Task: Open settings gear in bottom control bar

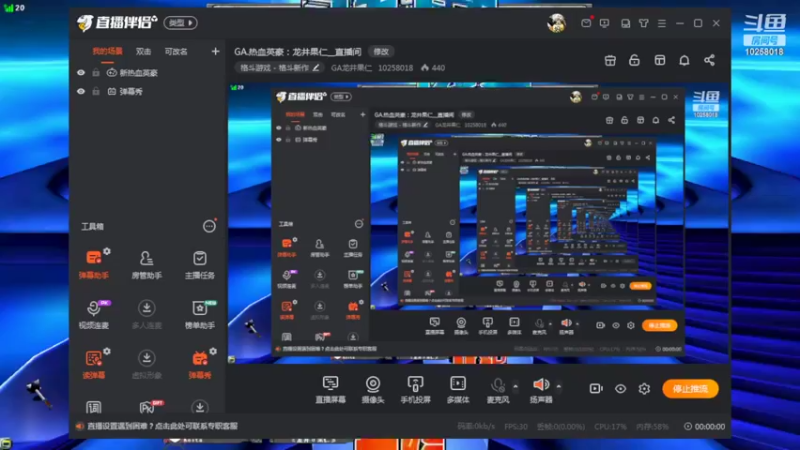Action: coord(644,388)
